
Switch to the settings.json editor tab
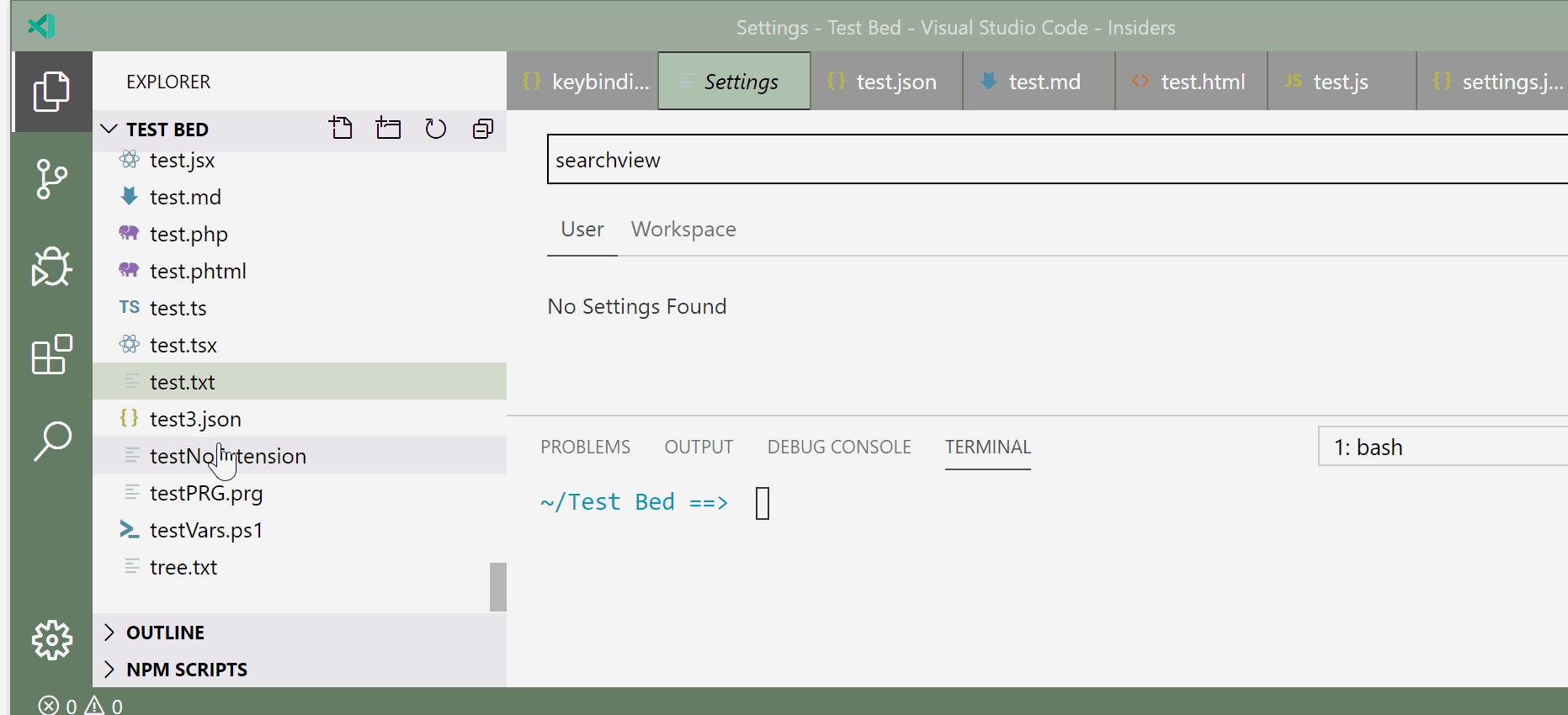pyautogui.click(x=1493, y=82)
